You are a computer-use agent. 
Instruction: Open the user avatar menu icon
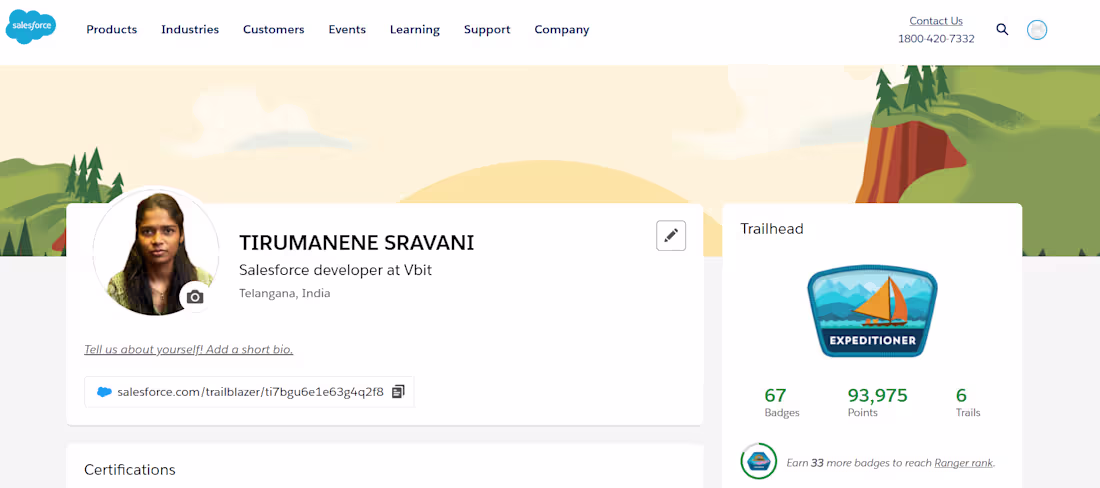(x=1037, y=29)
